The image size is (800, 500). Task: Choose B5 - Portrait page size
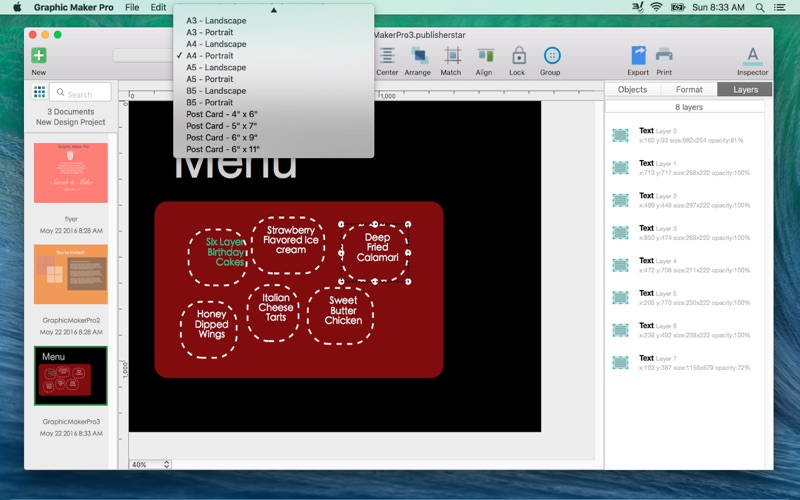tap(273, 103)
